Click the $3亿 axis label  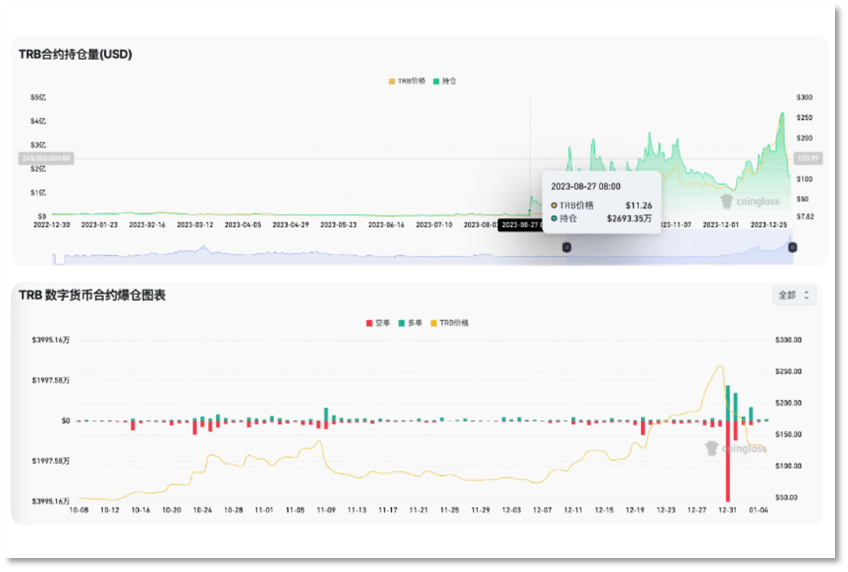pos(38,145)
